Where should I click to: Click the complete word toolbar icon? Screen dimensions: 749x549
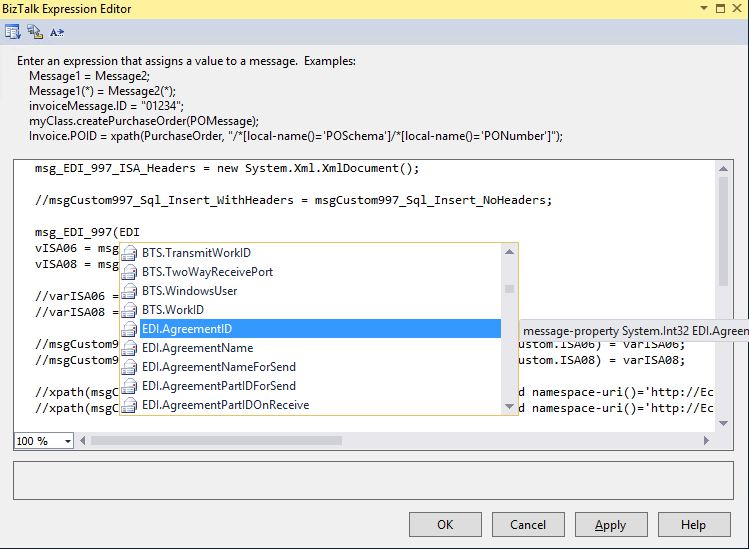(57, 32)
